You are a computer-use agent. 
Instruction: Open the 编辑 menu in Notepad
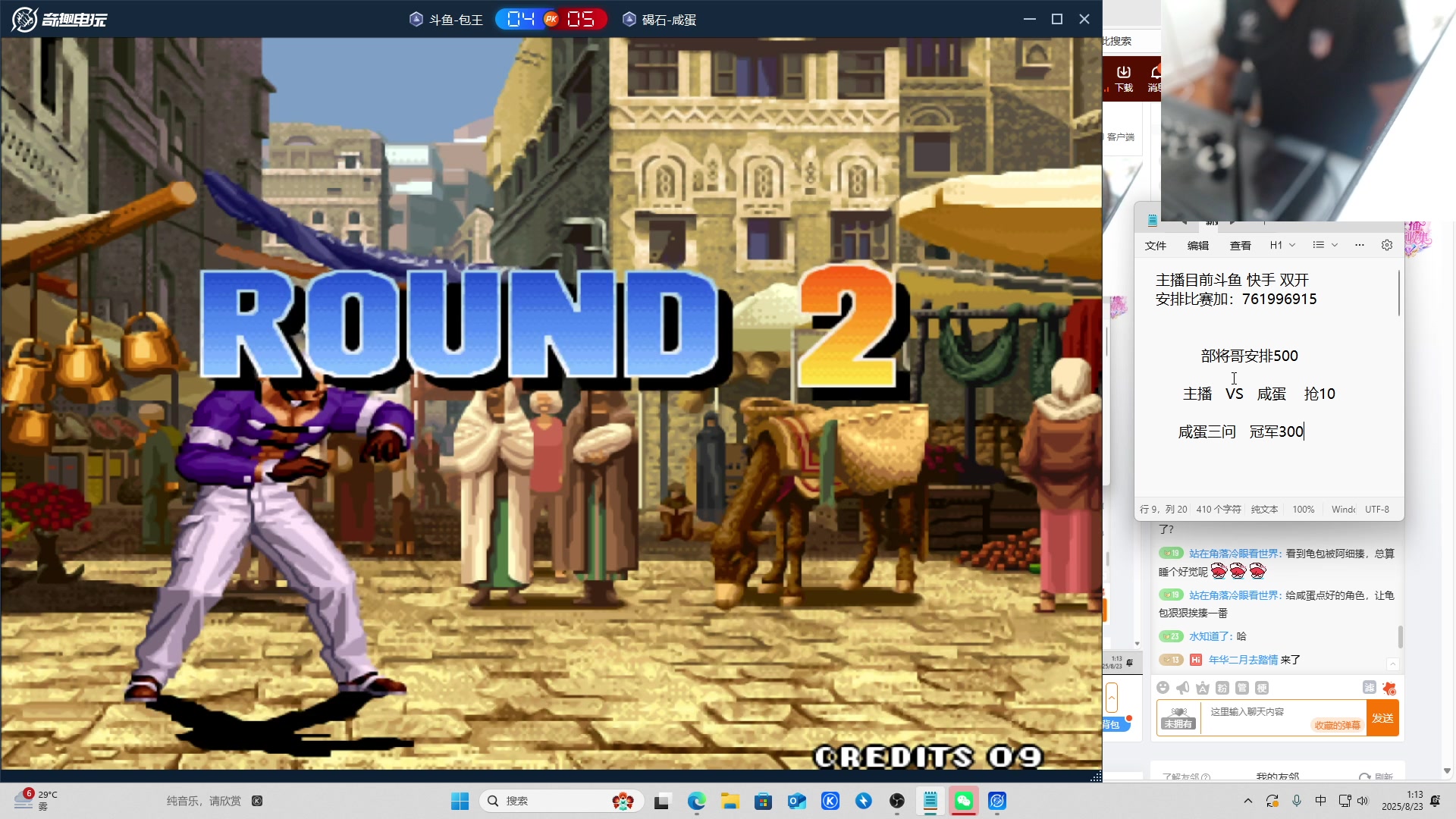tap(1198, 245)
